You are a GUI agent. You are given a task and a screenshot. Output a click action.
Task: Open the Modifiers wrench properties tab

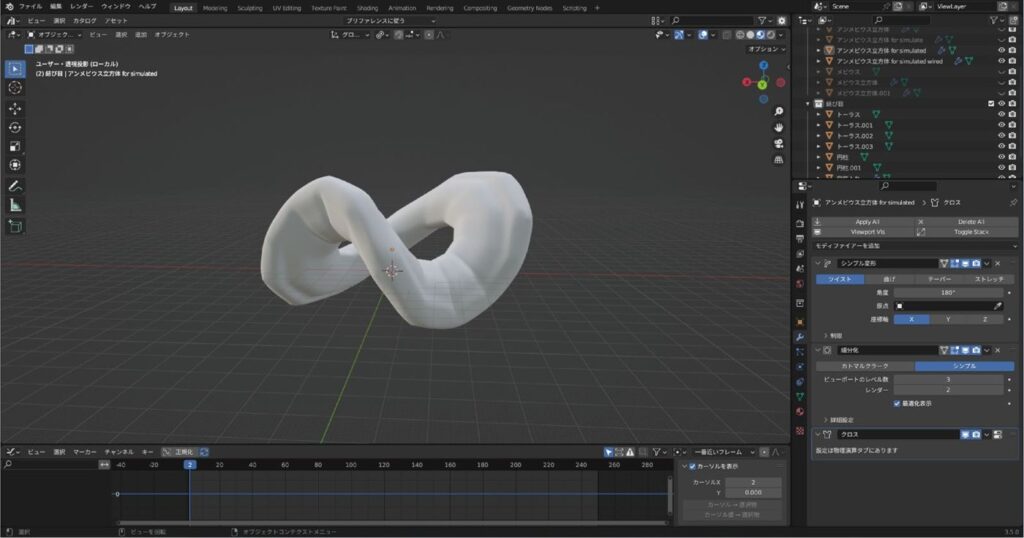pyautogui.click(x=800, y=337)
